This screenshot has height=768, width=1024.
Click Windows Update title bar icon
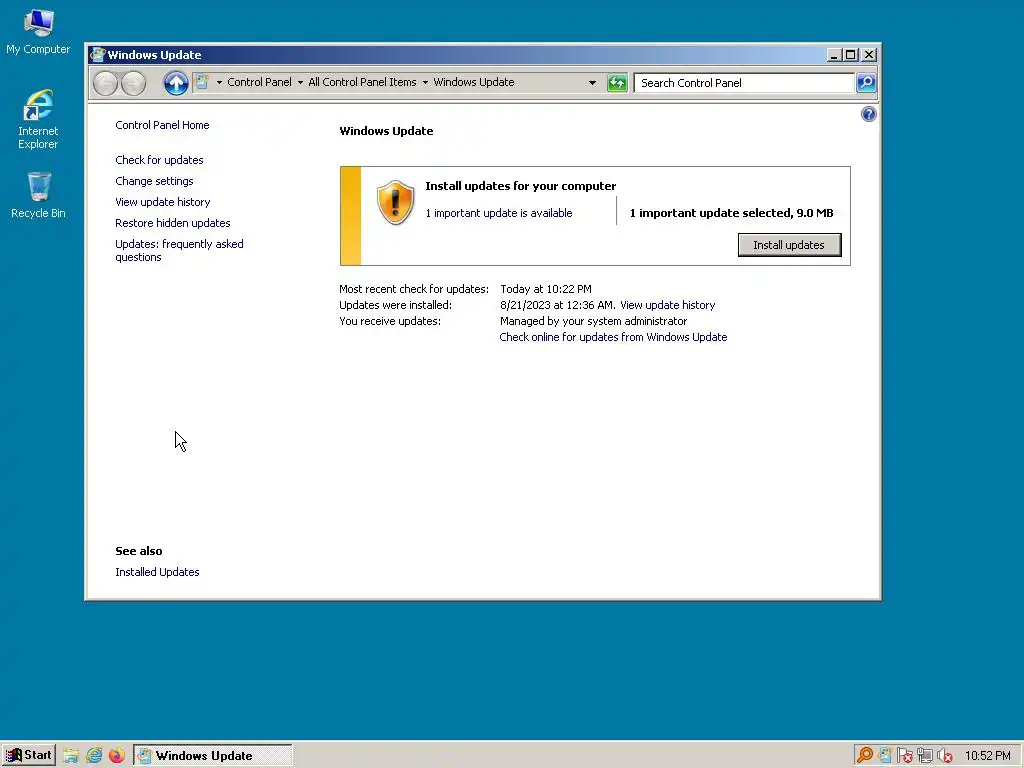tap(97, 55)
